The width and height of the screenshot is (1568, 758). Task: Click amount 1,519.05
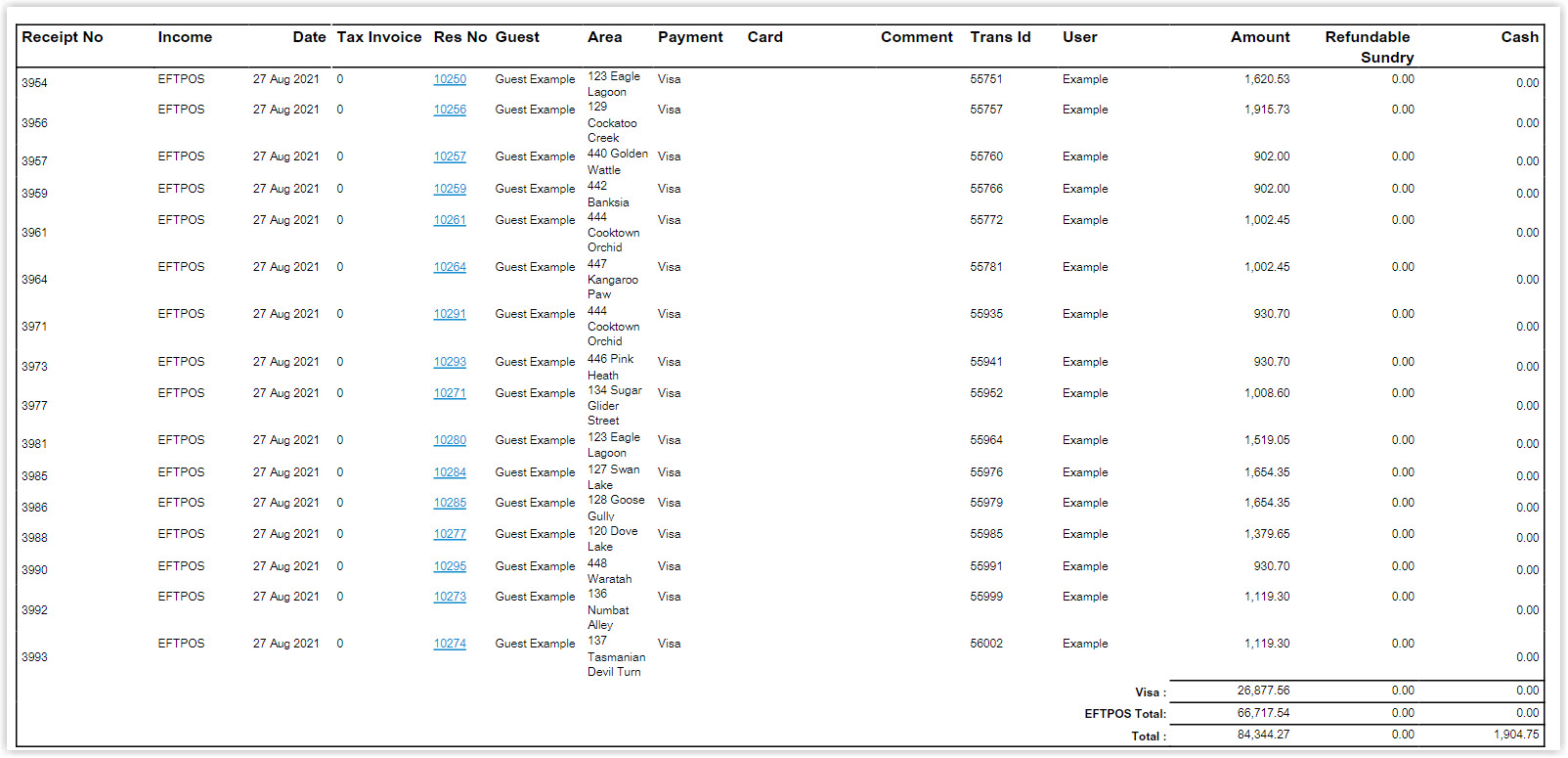point(1267,440)
